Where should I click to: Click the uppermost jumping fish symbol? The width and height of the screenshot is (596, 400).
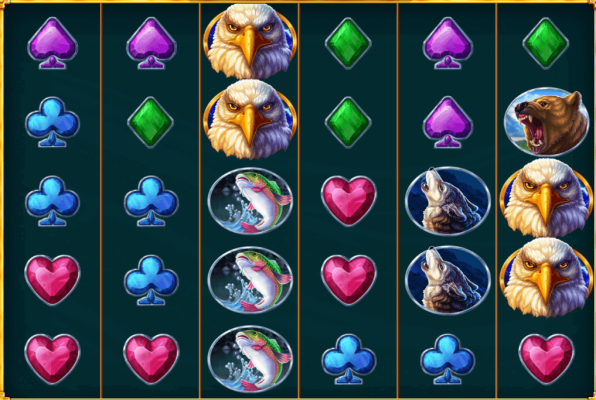(250, 201)
